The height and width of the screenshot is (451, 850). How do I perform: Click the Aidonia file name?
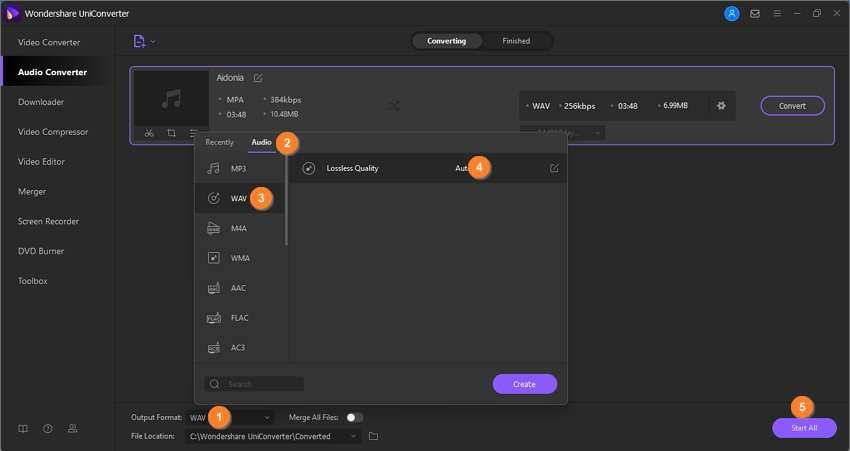coord(230,78)
